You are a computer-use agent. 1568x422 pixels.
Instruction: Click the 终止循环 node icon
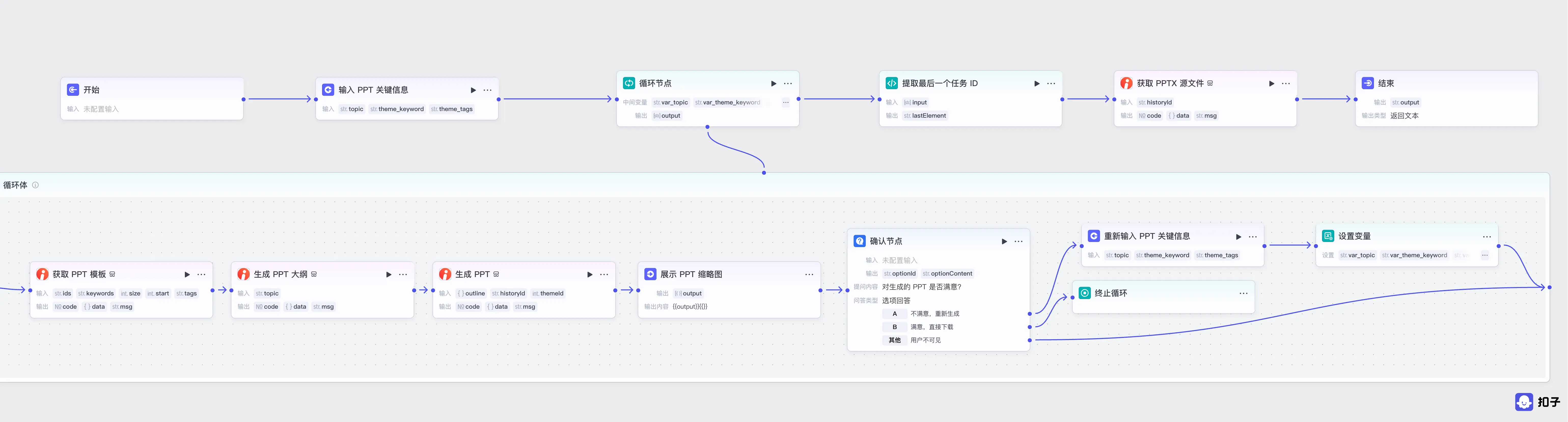pyautogui.click(x=1085, y=293)
